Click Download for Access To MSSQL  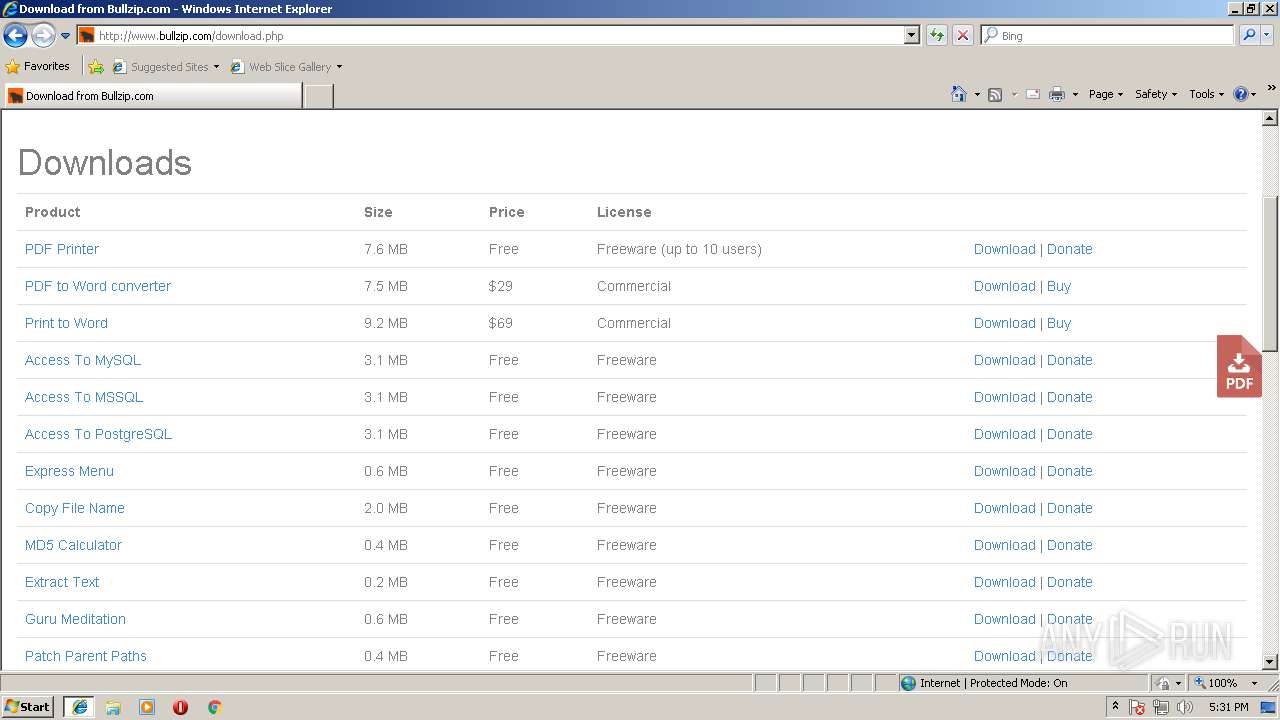1004,397
